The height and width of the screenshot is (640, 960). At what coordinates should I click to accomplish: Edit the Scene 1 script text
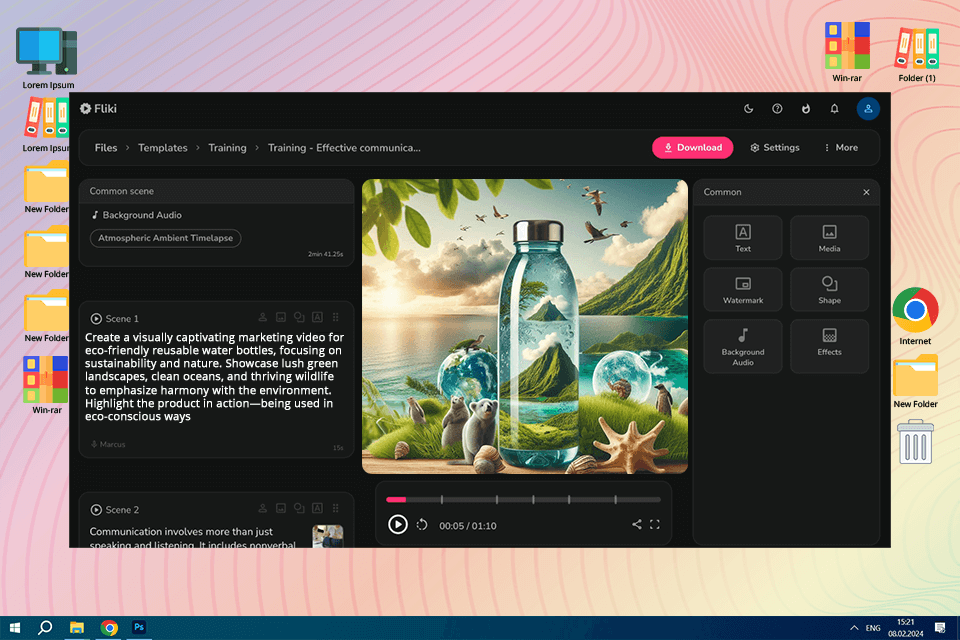coord(214,377)
